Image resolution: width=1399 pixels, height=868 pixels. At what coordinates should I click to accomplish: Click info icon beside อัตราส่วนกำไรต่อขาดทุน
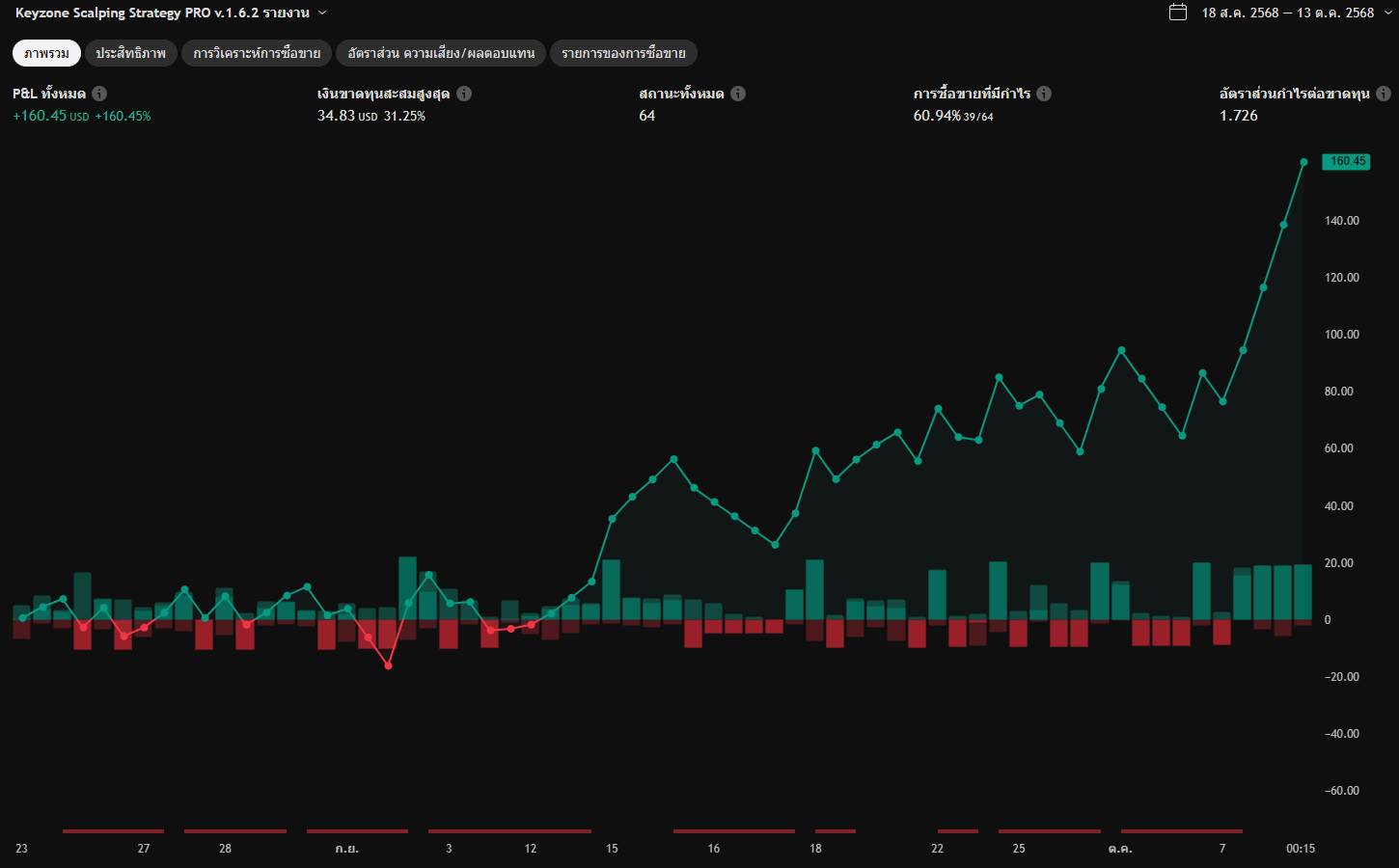point(1384,94)
